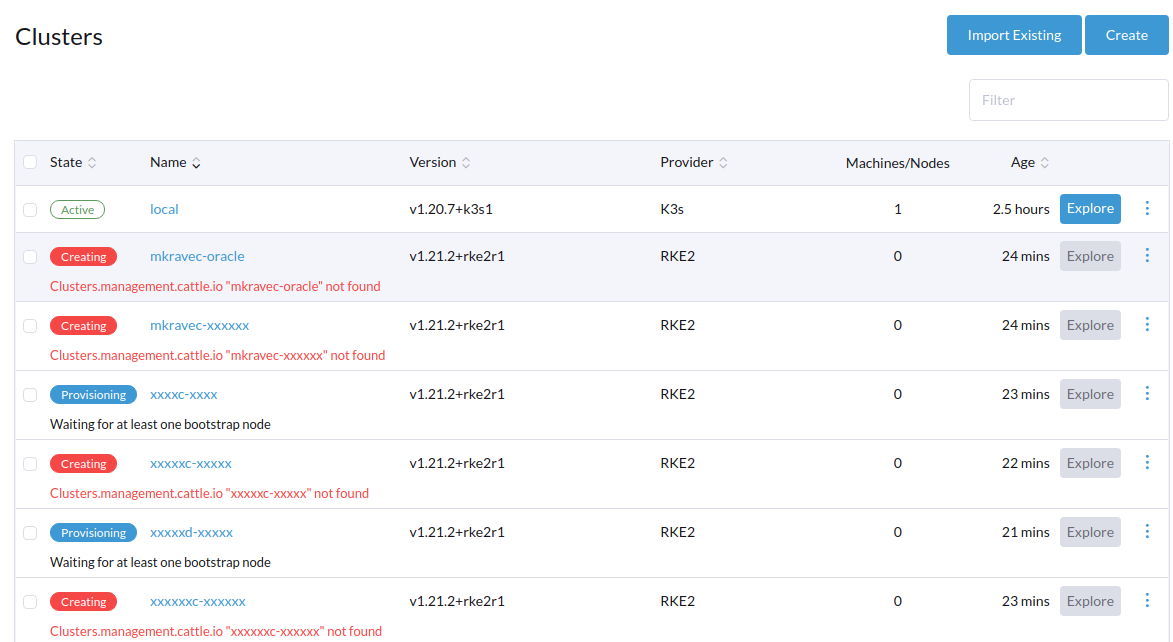
Task: Click the Creating badge on mkravec-oracle
Action: tap(83, 256)
